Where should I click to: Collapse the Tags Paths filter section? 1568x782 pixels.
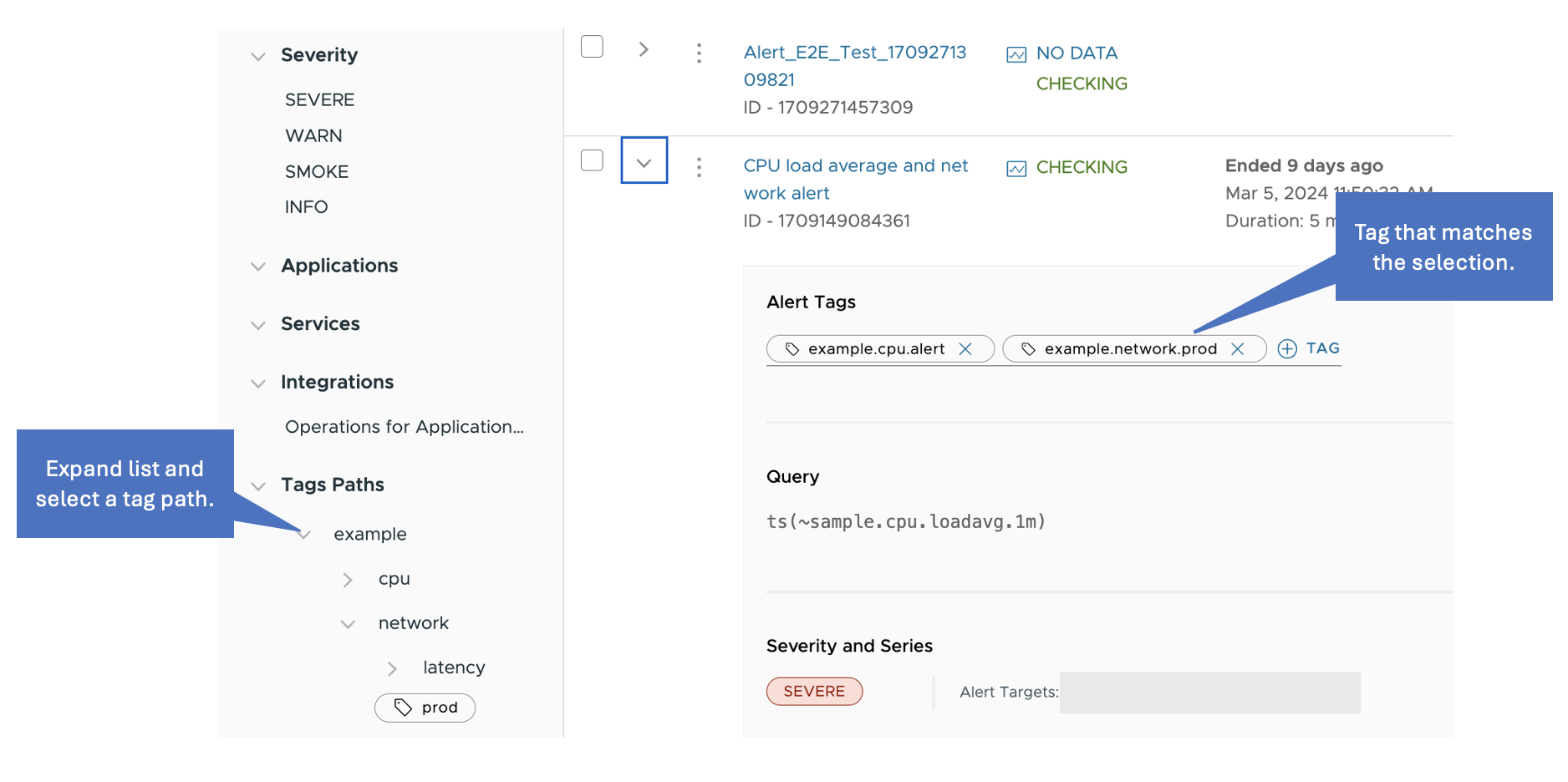(x=258, y=486)
